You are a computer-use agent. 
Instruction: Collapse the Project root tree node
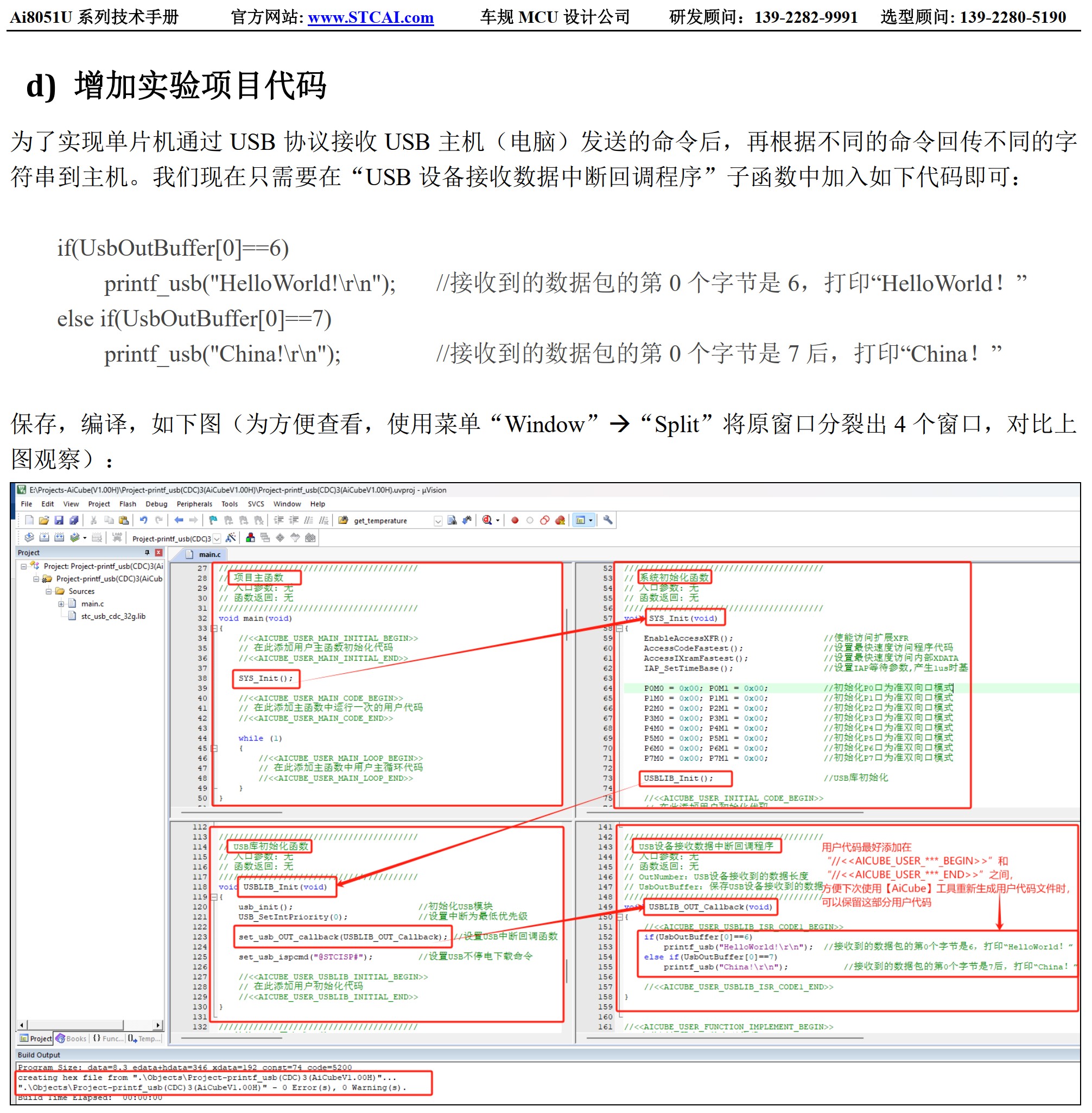(23, 566)
